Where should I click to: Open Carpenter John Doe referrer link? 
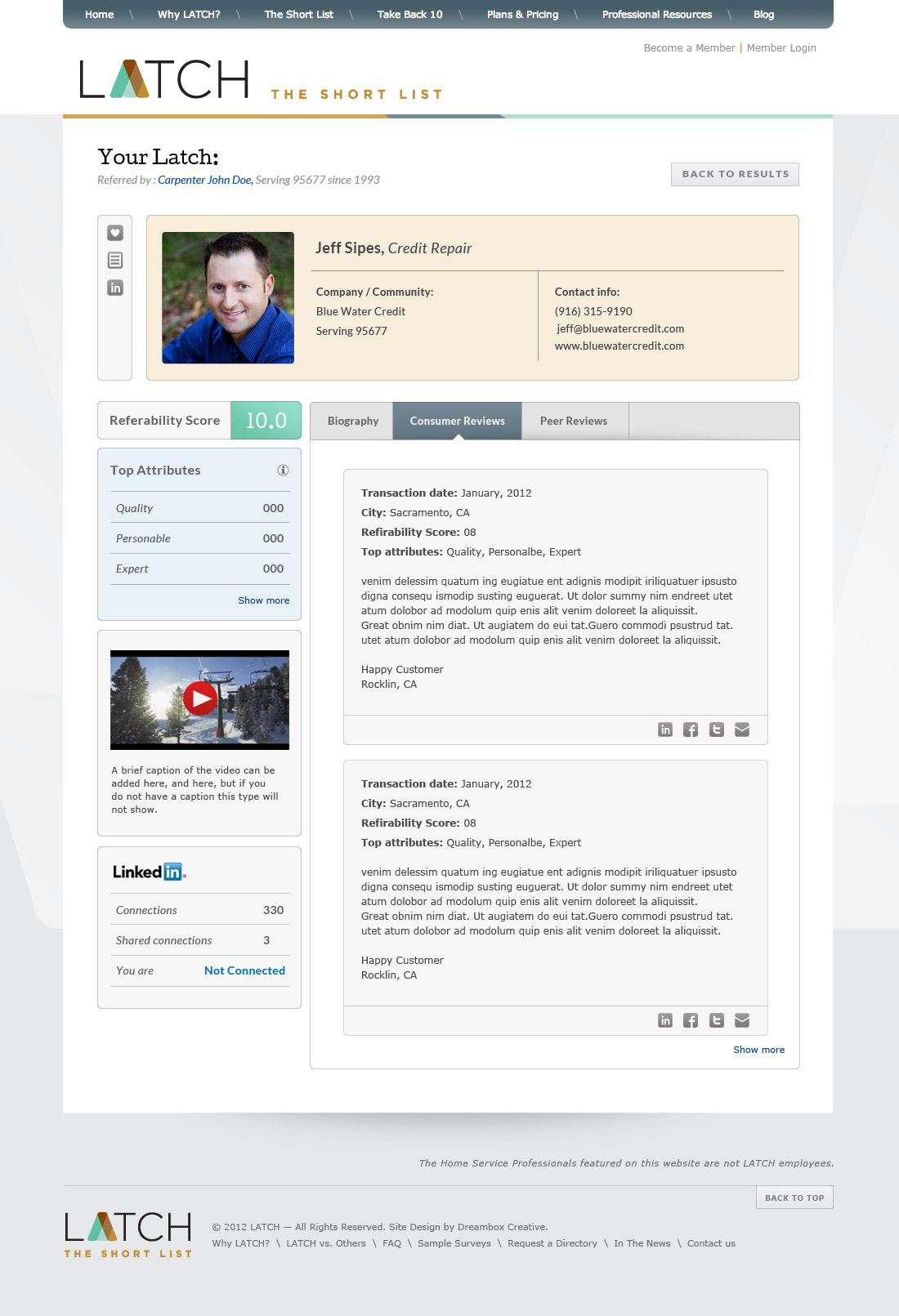(205, 180)
